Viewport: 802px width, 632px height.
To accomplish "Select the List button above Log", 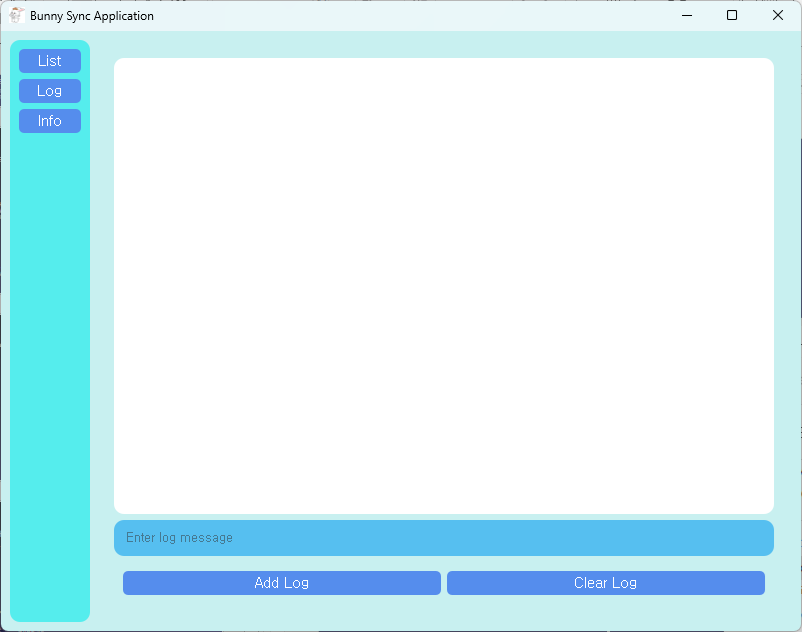I will [50, 61].
